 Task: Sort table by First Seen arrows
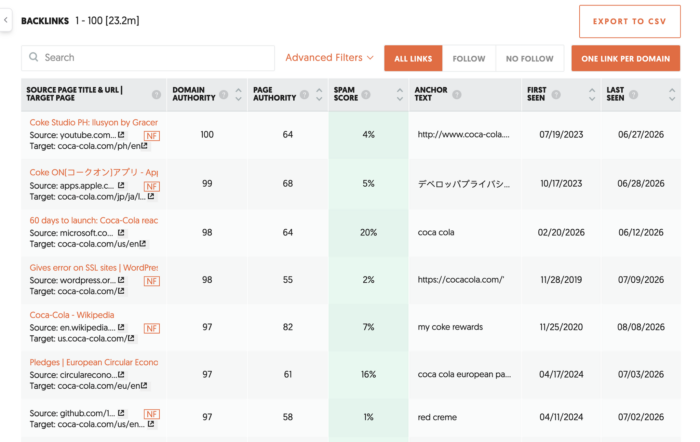tap(592, 94)
